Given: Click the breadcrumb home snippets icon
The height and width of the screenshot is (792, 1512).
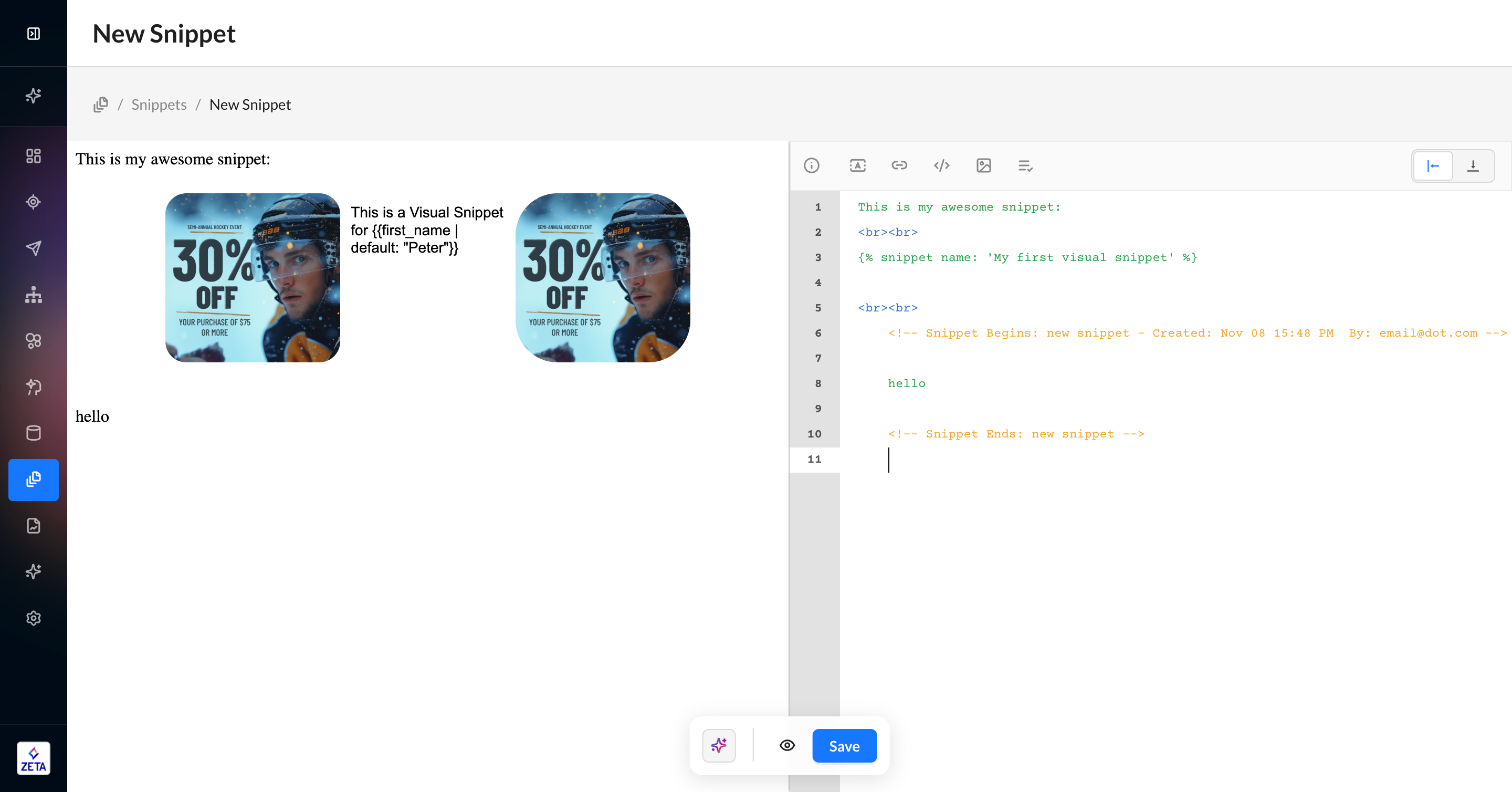Looking at the screenshot, I should (101, 105).
